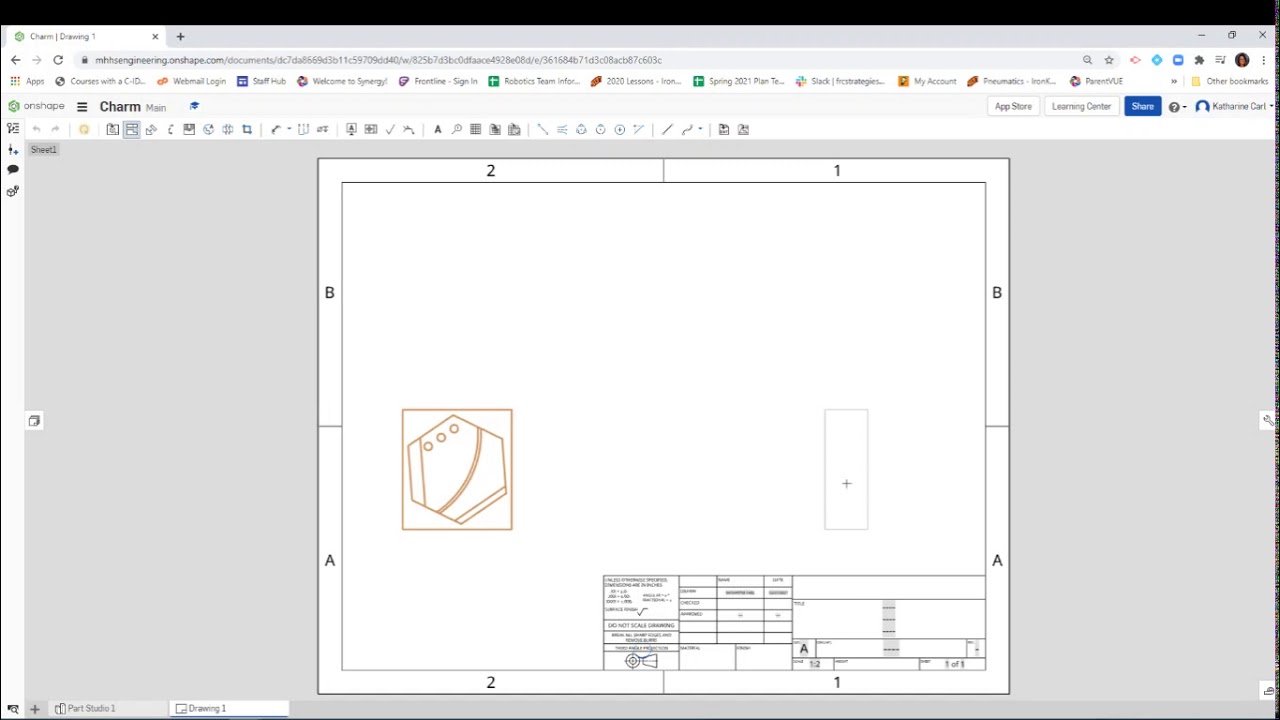The image size is (1280, 720).
Task: Click the Add sheet plus icon on left
Action: pos(13,149)
